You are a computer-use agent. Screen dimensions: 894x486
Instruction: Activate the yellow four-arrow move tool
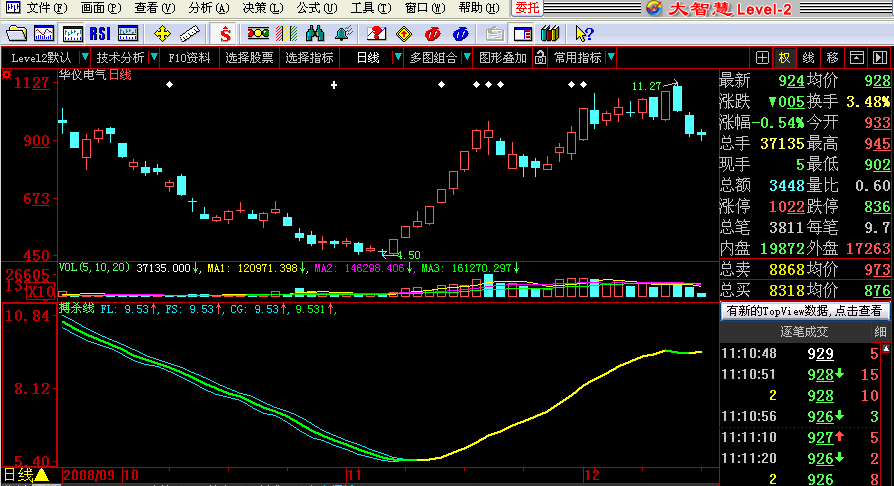(x=162, y=34)
